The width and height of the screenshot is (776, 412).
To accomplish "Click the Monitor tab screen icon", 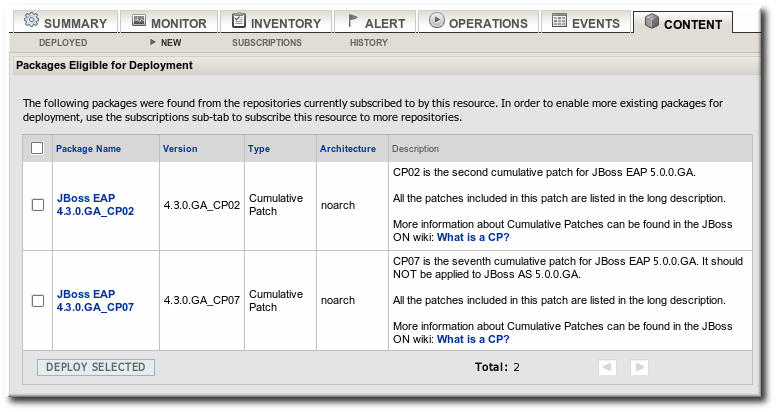I will [x=139, y=21].
